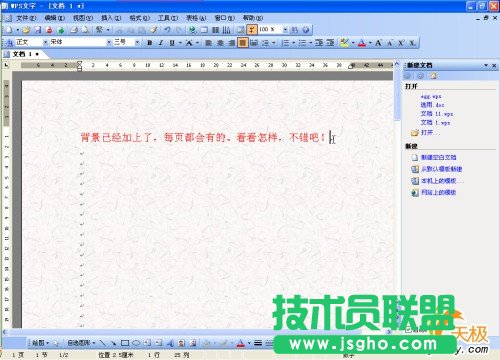Decrease the paragraph indent
The height and width of the screenshot is (360, 500).
(x=319, y=43)
